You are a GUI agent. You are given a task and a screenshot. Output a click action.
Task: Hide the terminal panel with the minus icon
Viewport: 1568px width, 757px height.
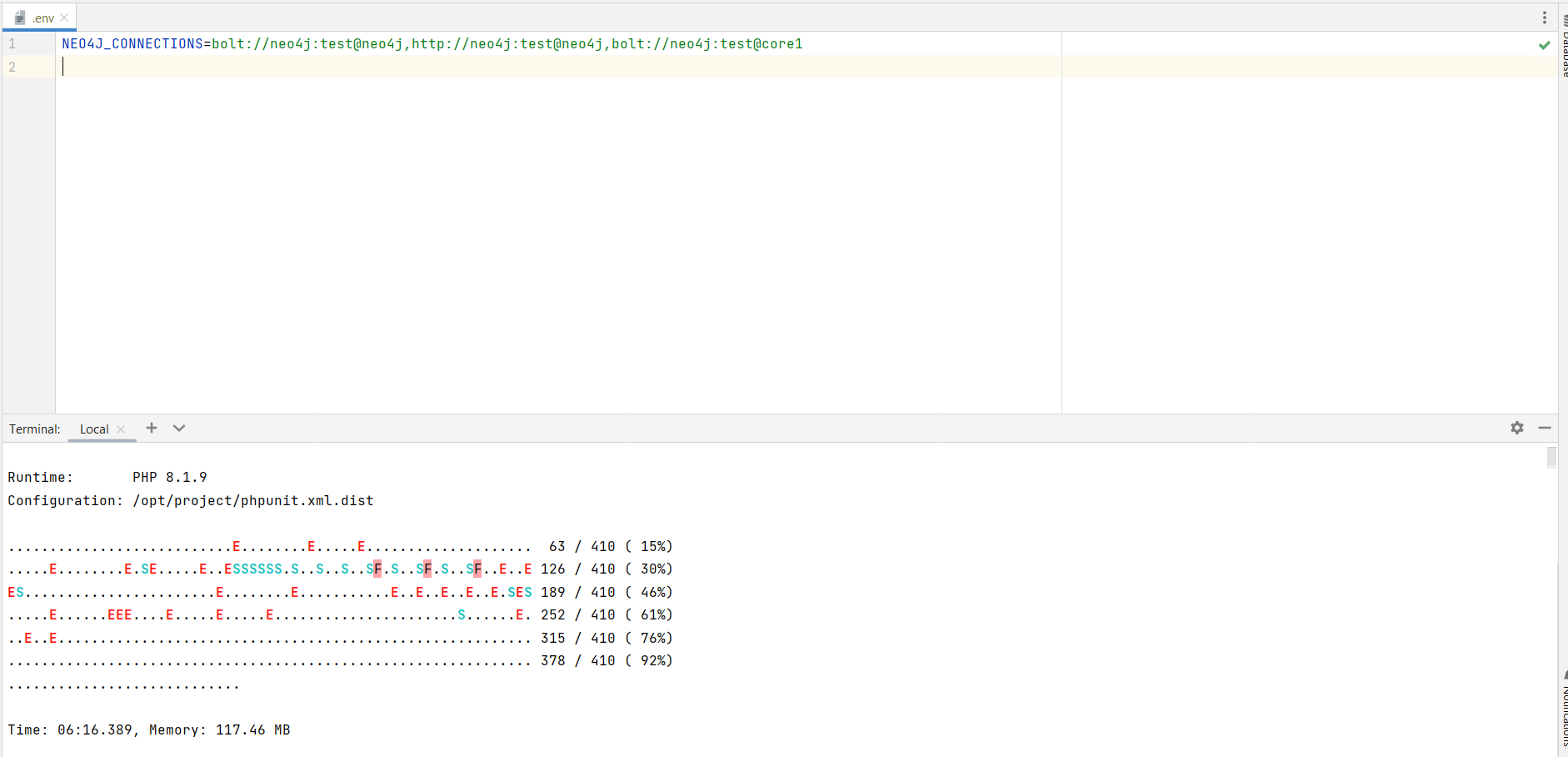[x=1546, y=428]
